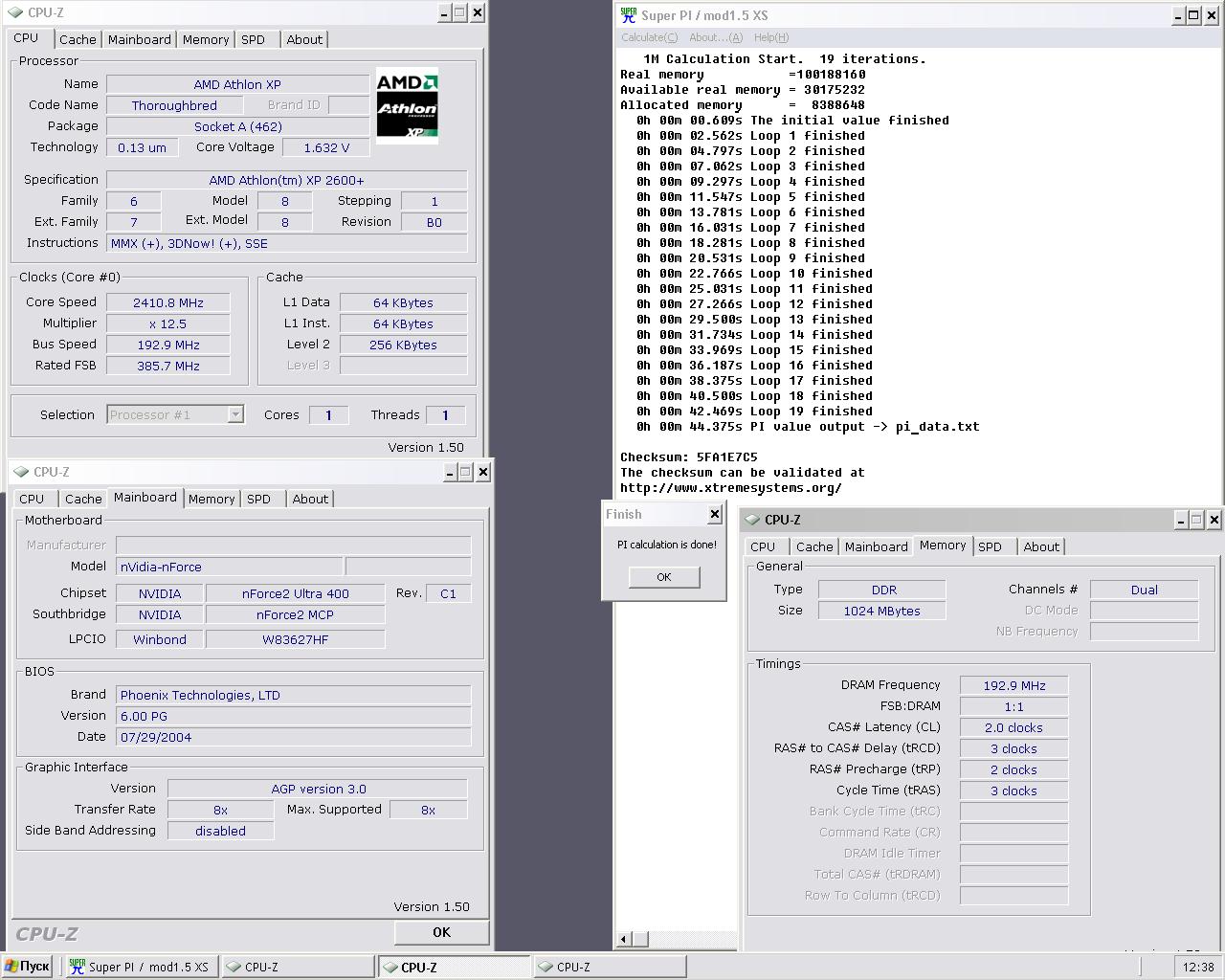The image size is (1225, 980).
Task: Select the first CPU-Z taskbar button
Action: click(x=299, y=967)
